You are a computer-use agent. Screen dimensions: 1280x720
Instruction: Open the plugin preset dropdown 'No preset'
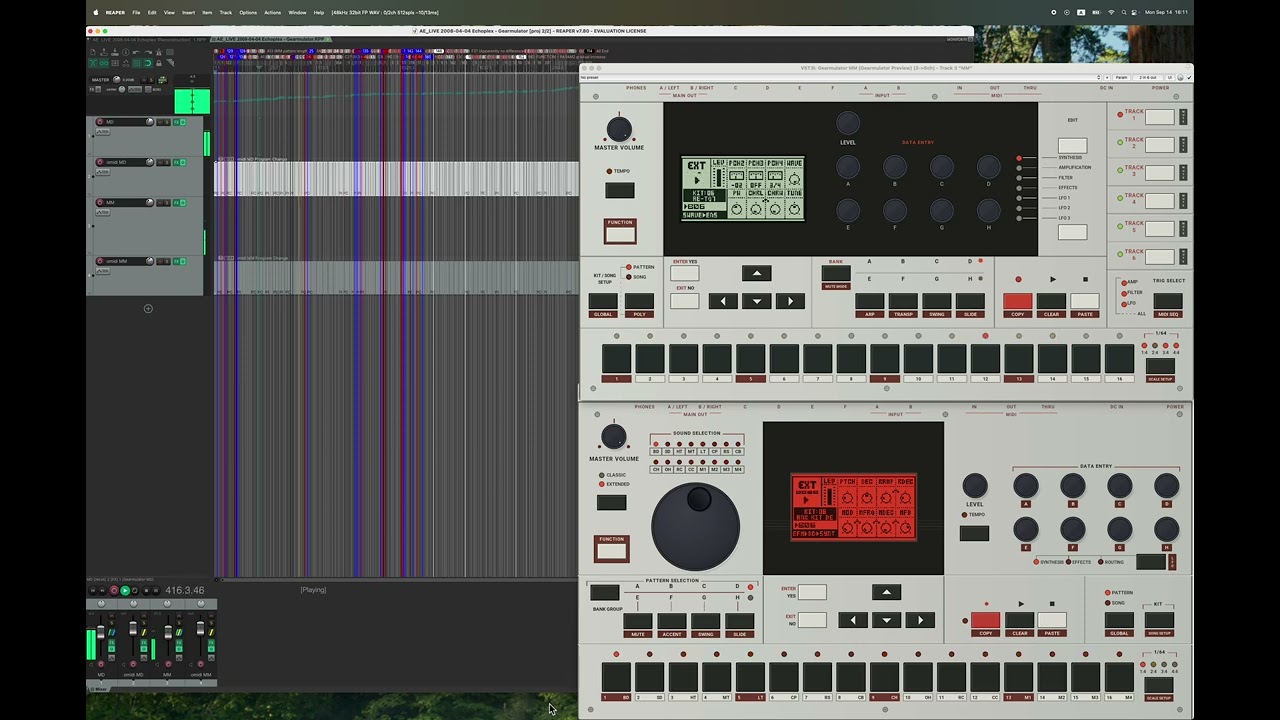[840, 77]
